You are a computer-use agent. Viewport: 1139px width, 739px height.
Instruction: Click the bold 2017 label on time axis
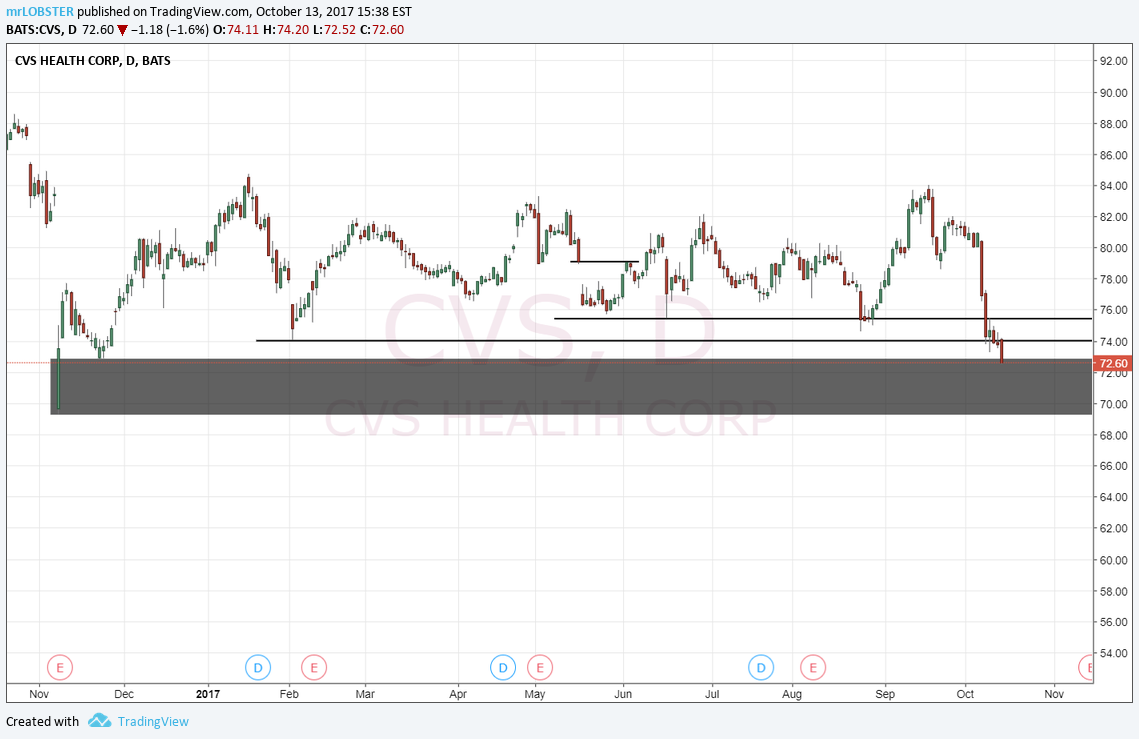(x=208, y=694)
